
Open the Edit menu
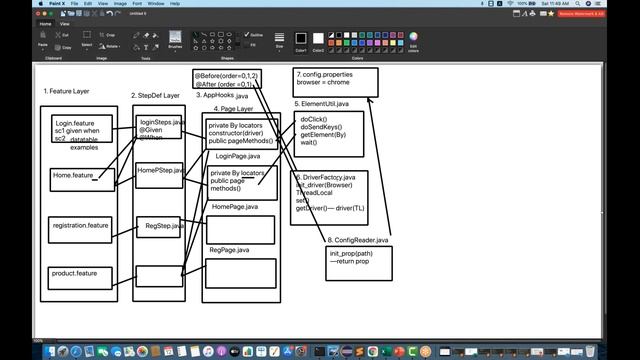pyautogui.click(x=88, y=3)
